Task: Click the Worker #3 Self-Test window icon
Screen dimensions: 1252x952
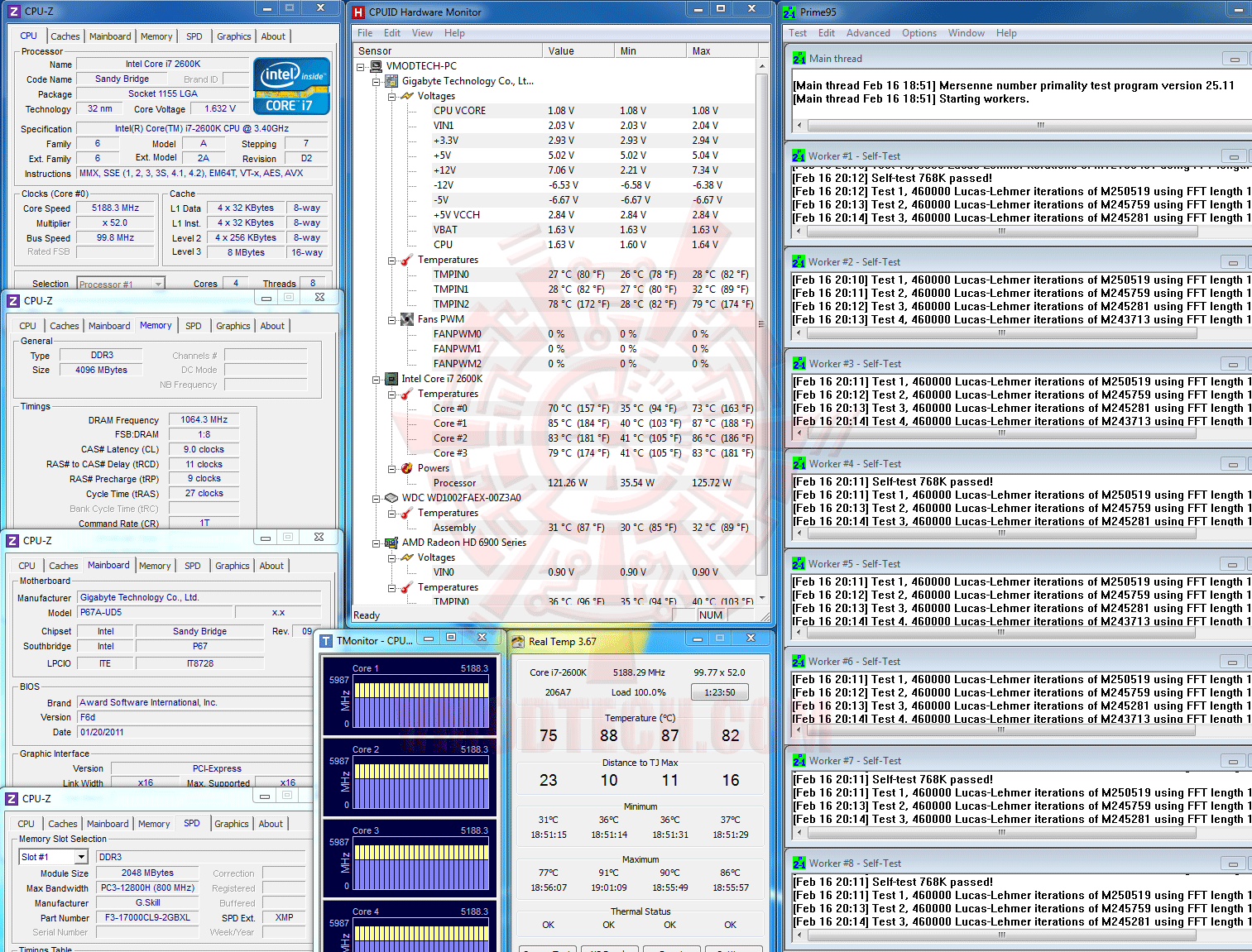Action: tap(799, 364)
